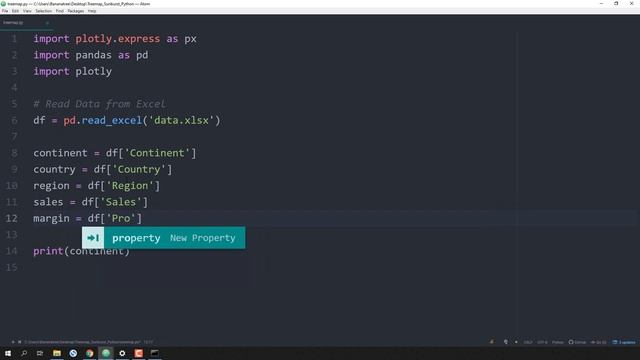Image resolution: width=640 pixels, height=360 pixels.
Task: Open the Packages menu
Action: coord(76,11)
